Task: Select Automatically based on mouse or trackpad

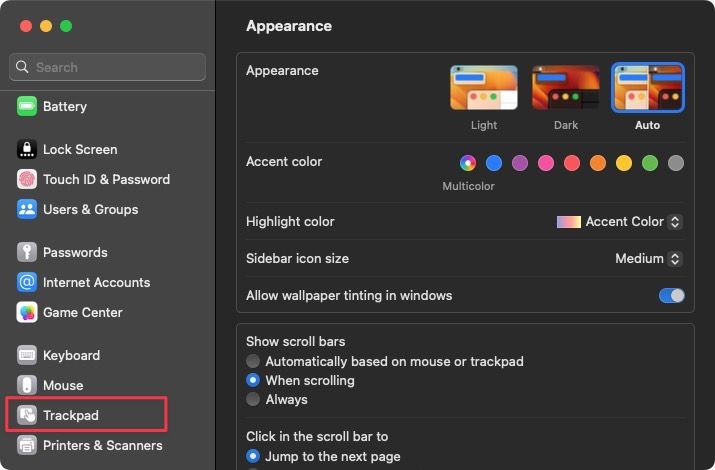Action: pyautogui.click(x=254, y=361)
